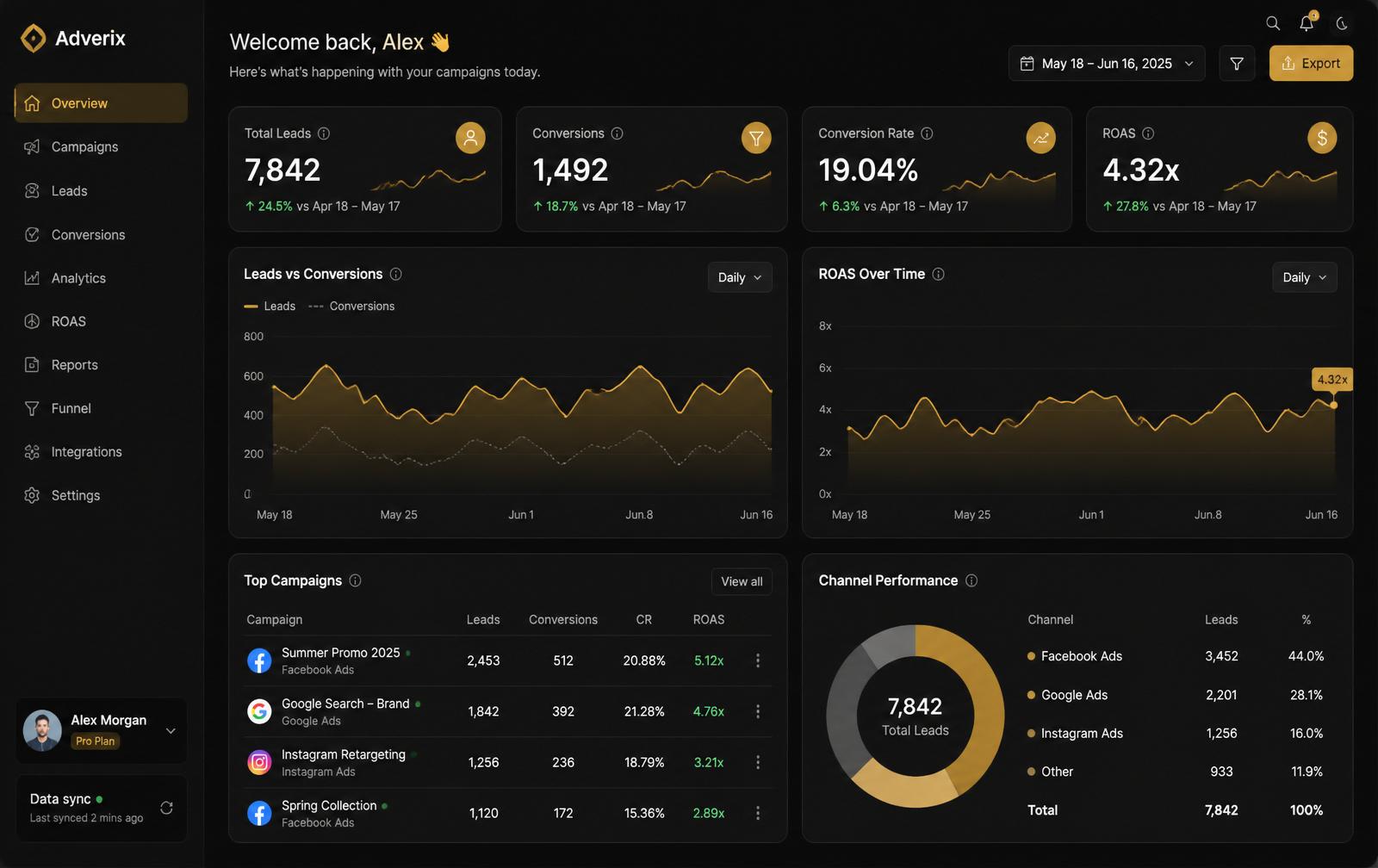Open more options for Summer Promo 2025
The image size is (1378, 868).
[x=758, y=660]
